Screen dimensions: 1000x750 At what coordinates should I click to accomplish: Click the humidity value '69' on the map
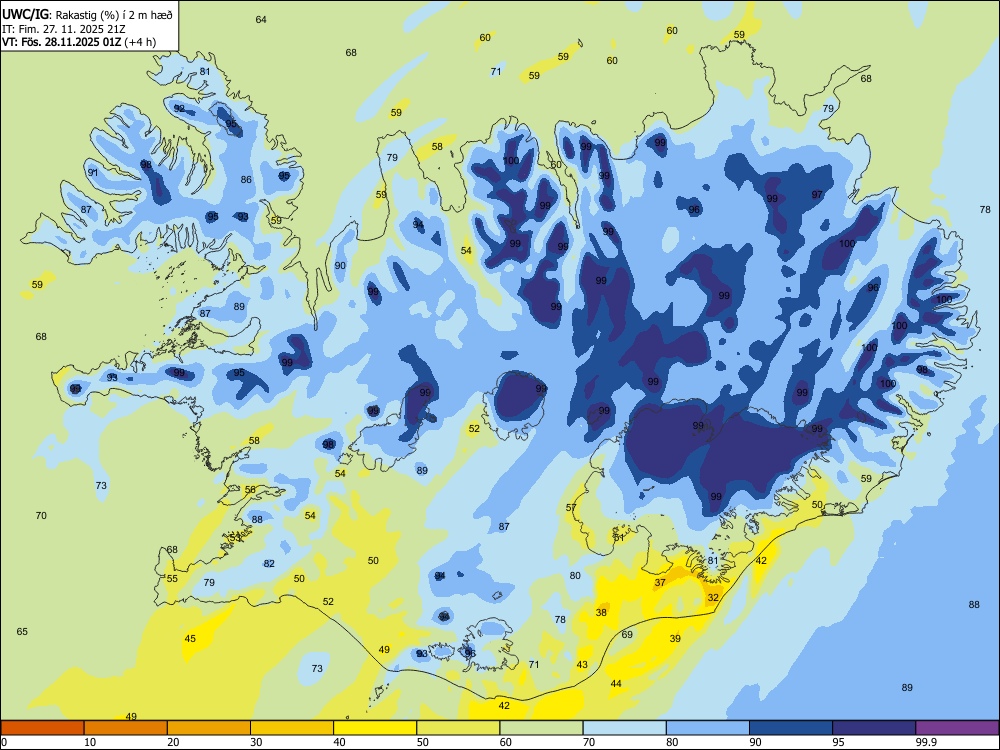click(627, 634)
